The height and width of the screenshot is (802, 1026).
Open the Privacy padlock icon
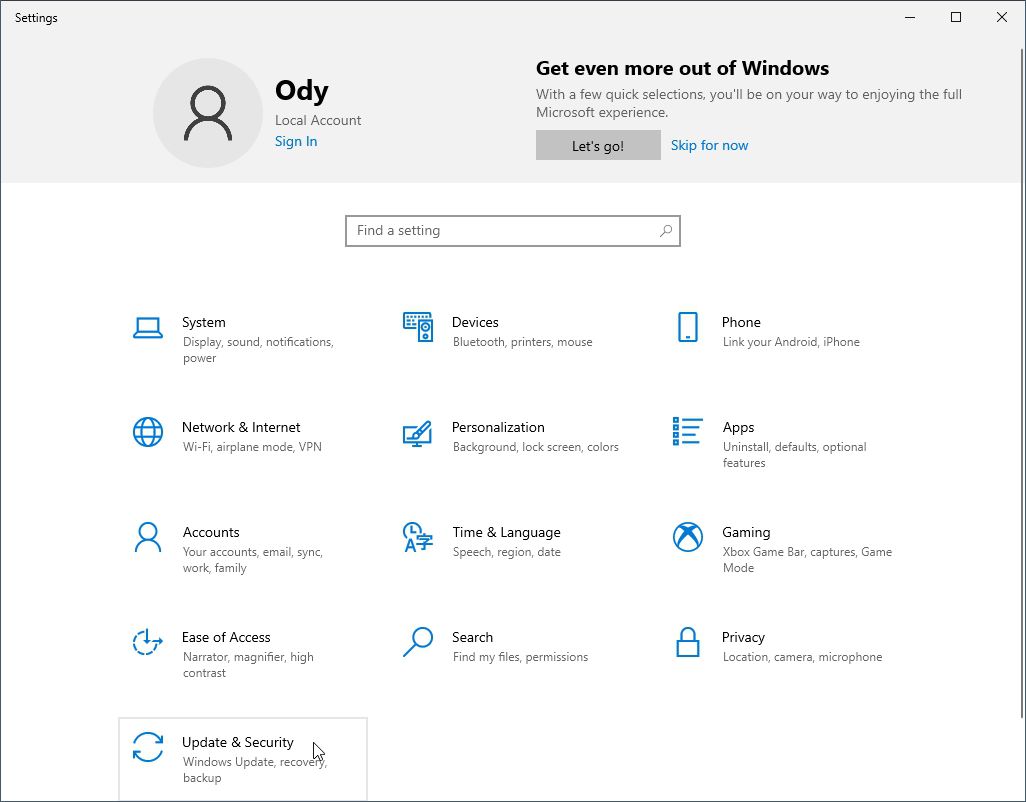[688, 642]
